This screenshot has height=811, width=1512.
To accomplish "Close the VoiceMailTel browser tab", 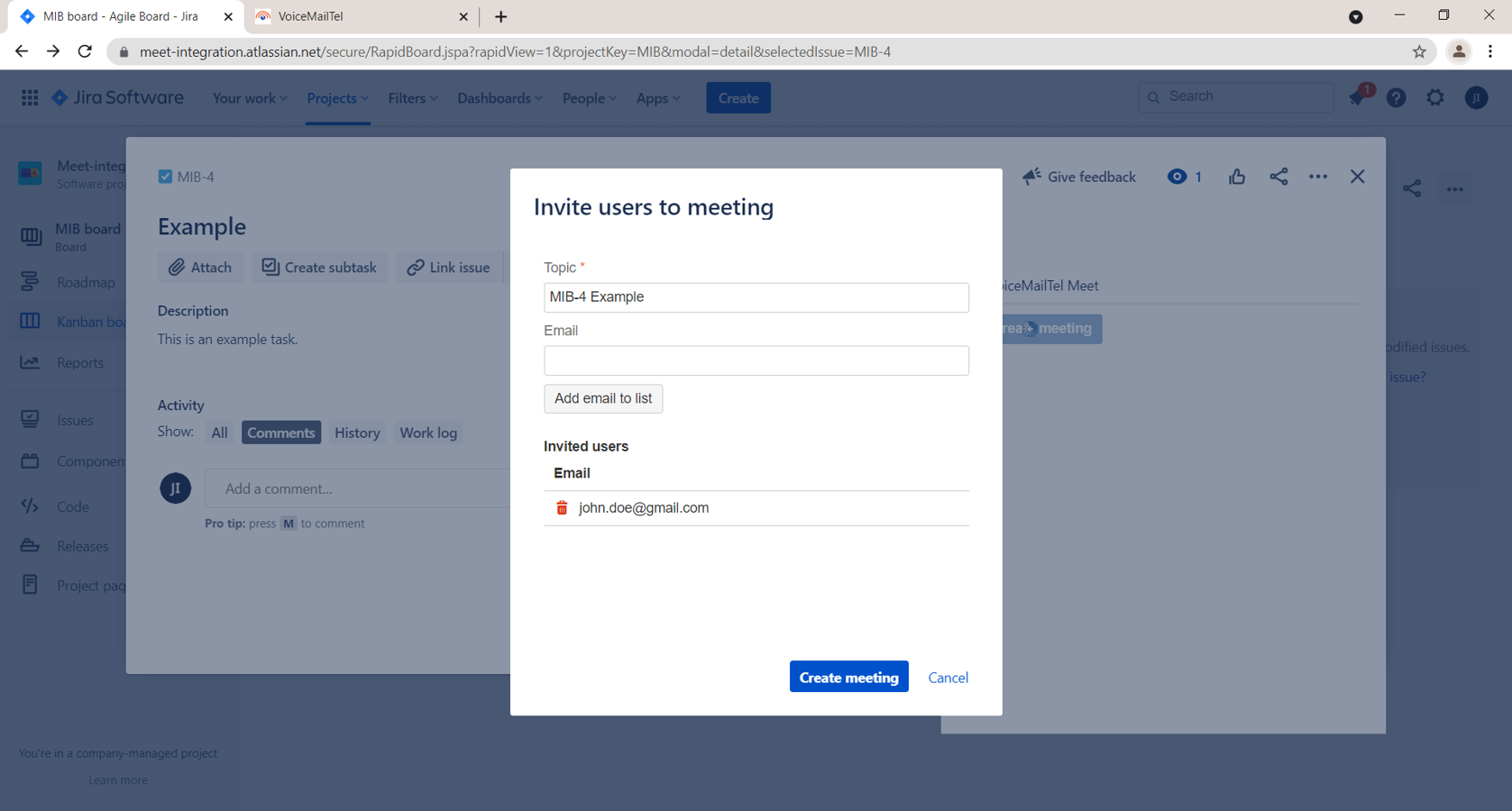I will (463, 16).
